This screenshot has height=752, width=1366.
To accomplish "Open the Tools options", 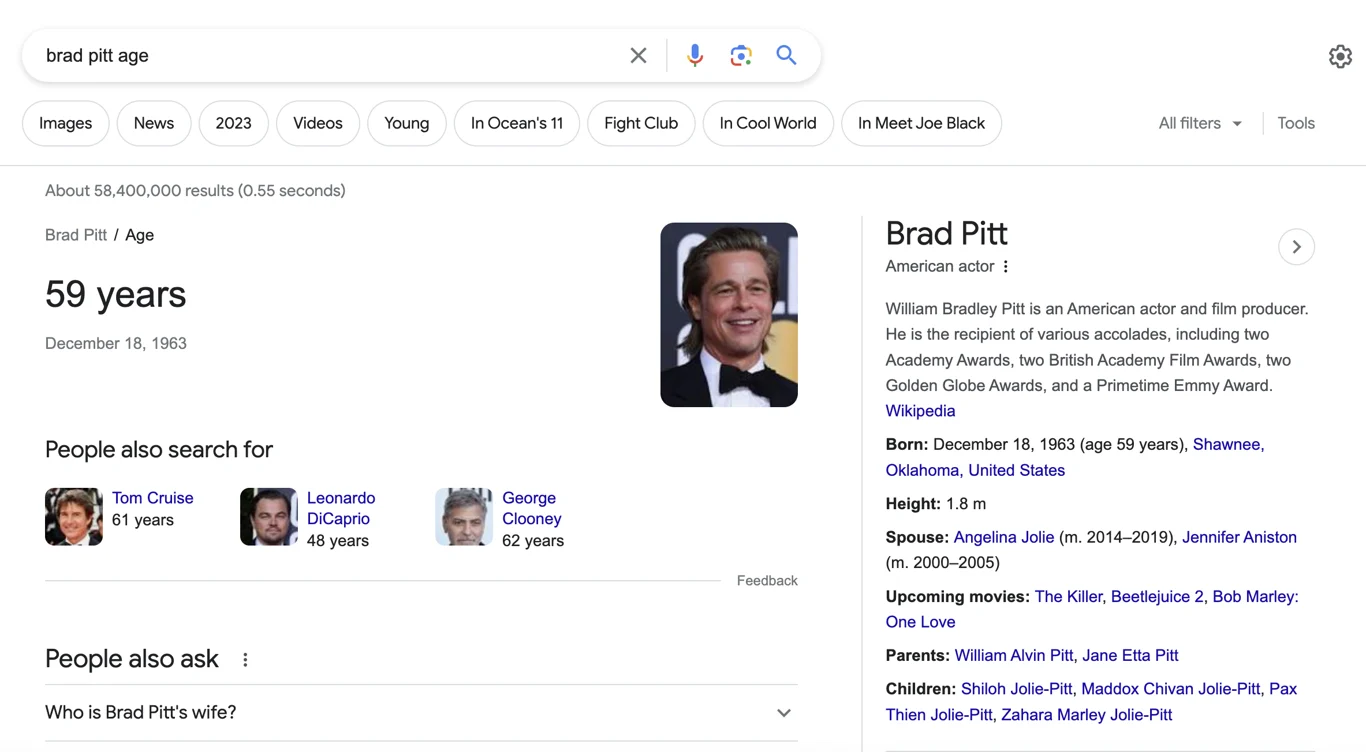I will [1295, 123].
